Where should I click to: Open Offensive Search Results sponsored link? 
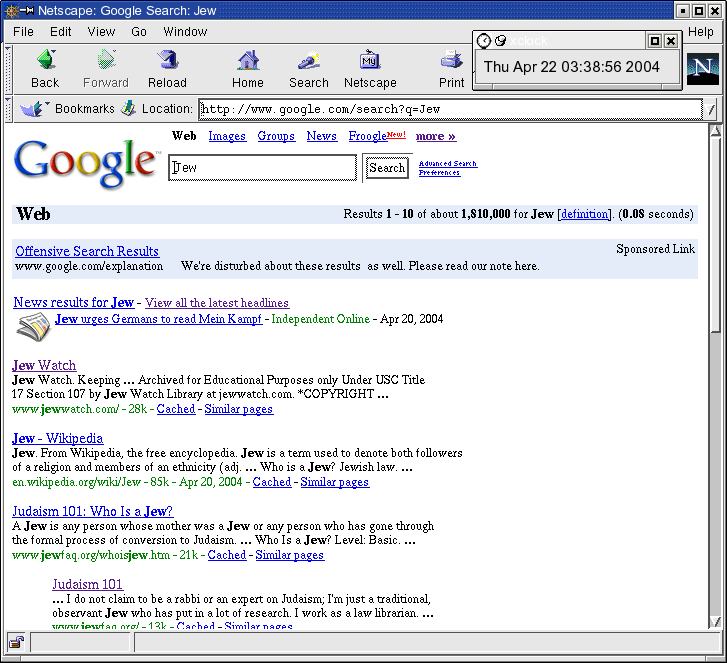(x=87, y=251)
